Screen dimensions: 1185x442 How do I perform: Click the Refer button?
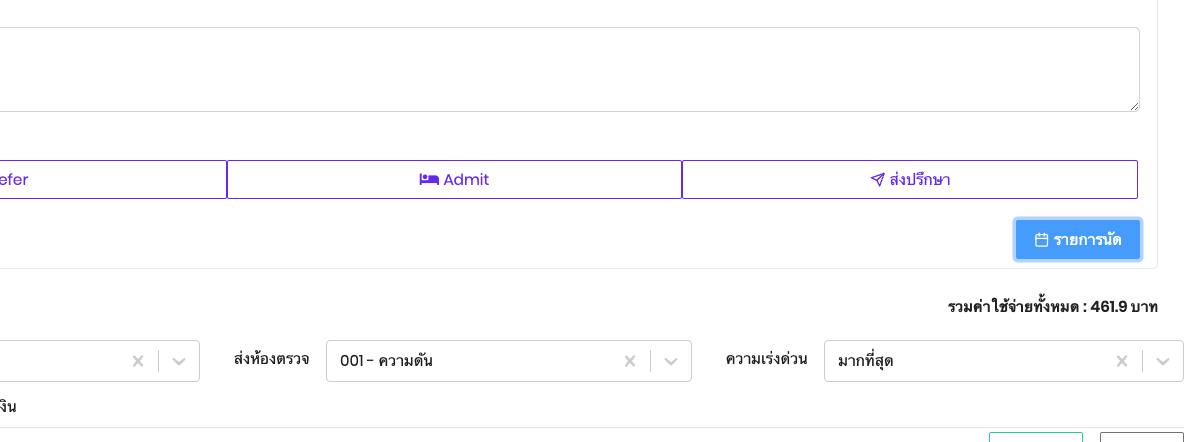pyautogui.click(x=113, y=180)
